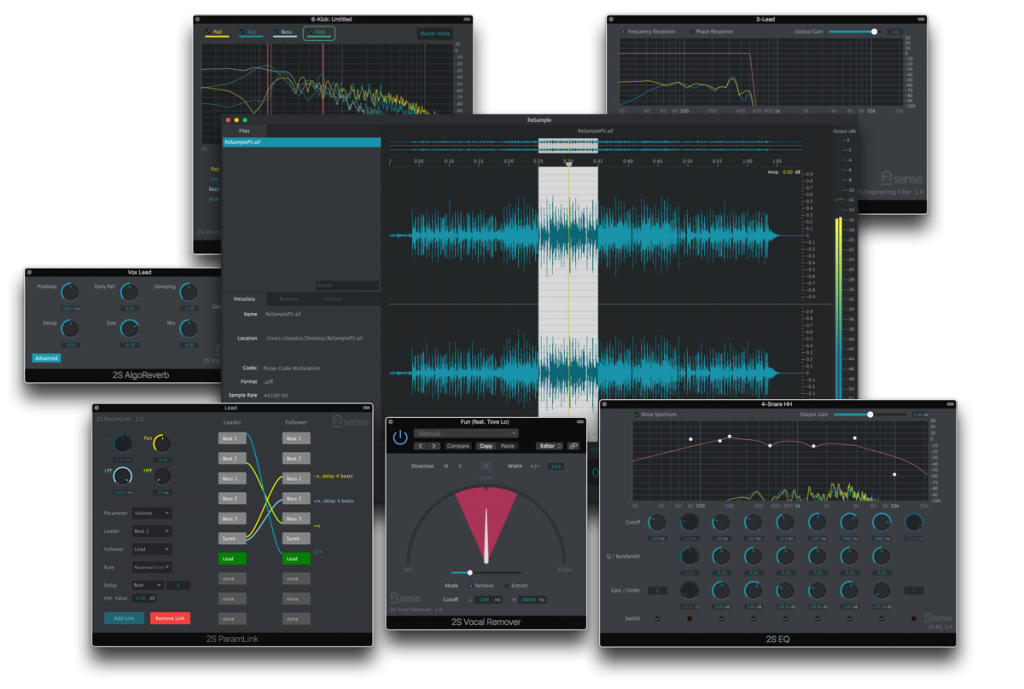Switch to the Metadata tab in ReSample
The width and height of the screenshot is (1024, 689).
[x=244, y=299]
